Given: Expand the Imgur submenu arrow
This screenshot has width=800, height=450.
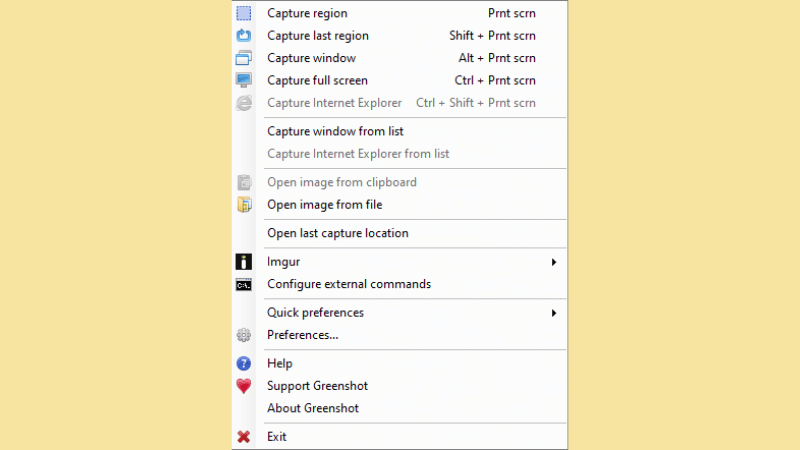Looking at the screenshot, I should (x=554, y=262).
